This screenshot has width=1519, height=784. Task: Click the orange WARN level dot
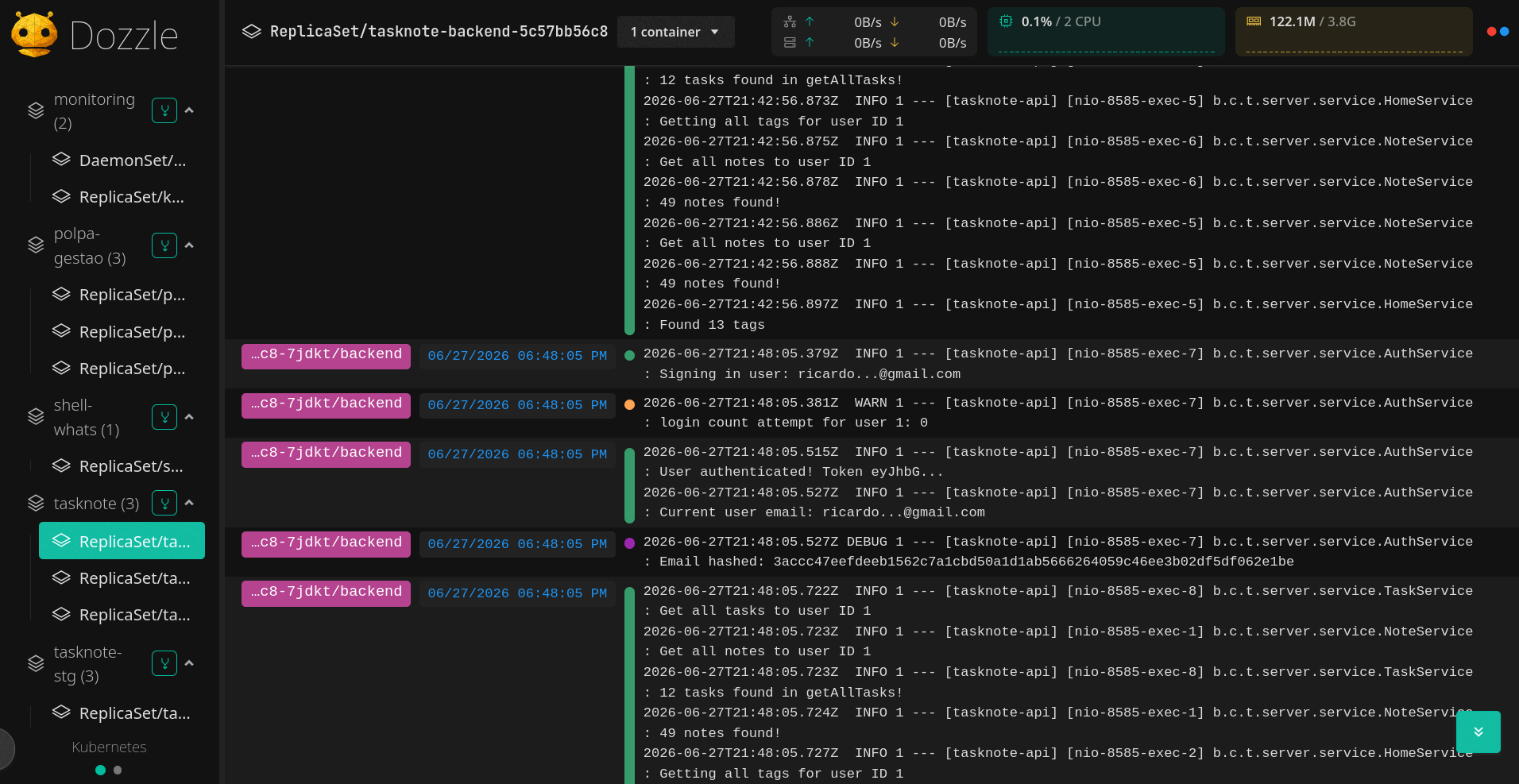click(629, 405)
